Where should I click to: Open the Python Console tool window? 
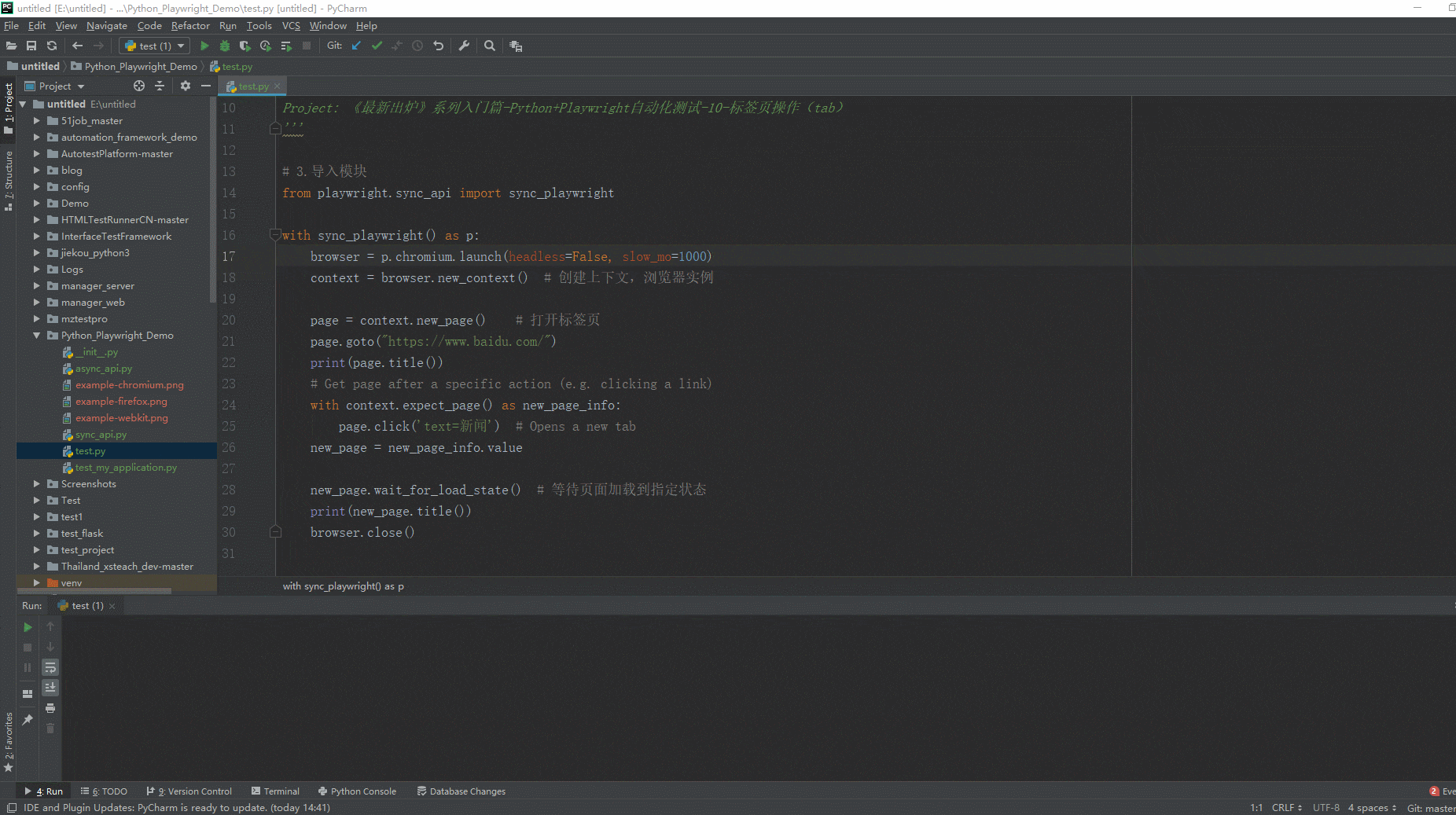click(x=357, y=791)
